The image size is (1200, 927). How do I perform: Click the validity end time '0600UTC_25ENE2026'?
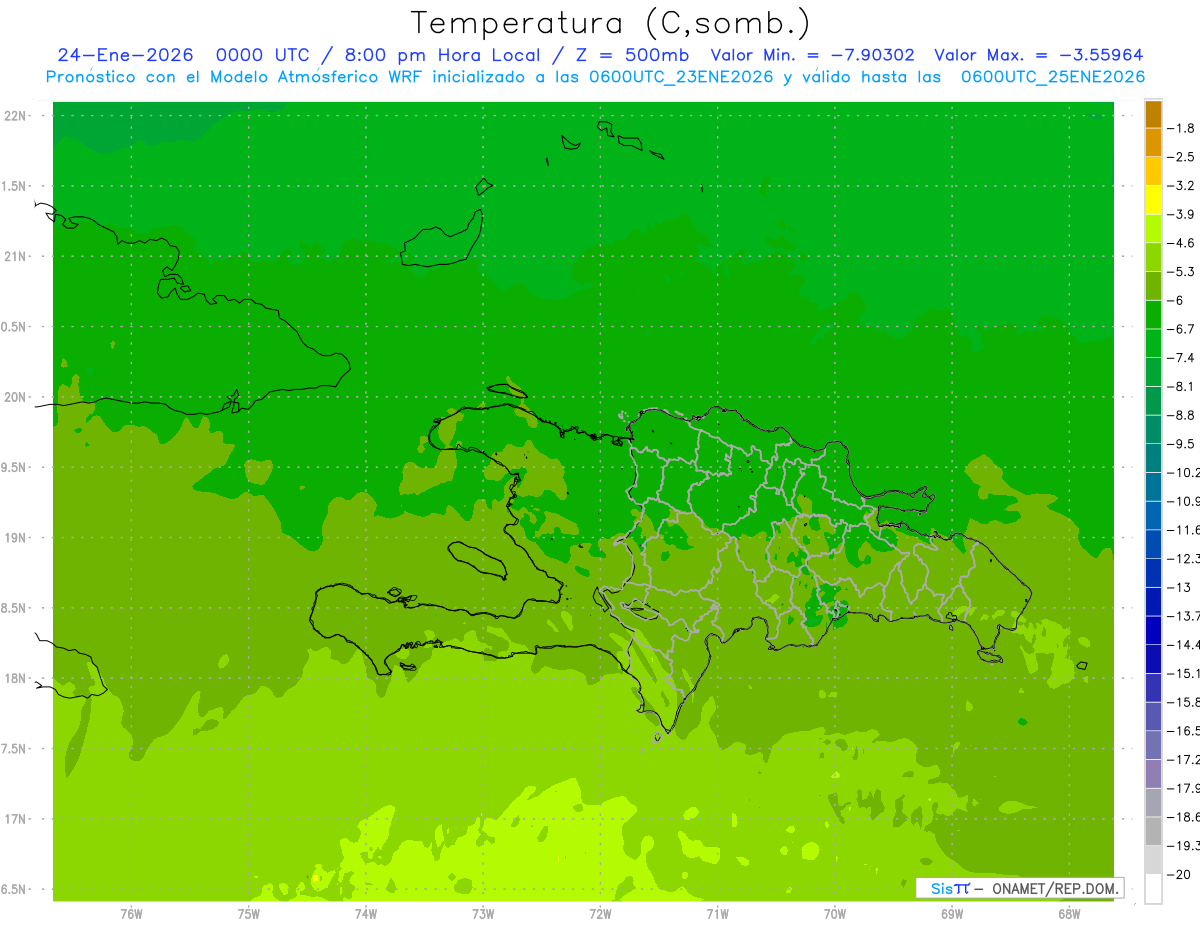click(1053, 77)
